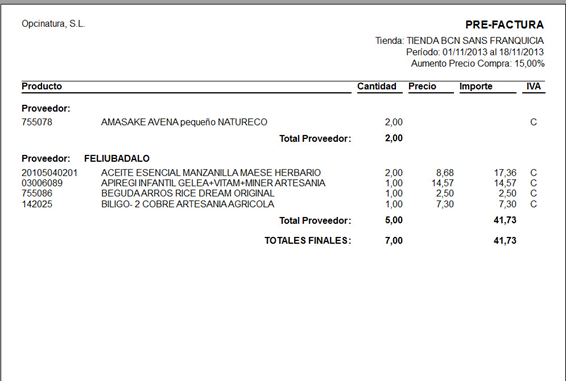This screenshot has height=381, width=566.
Task: Click the 41,73 FELIUBADALO provider total importe
Action: (x=505, y=220)
